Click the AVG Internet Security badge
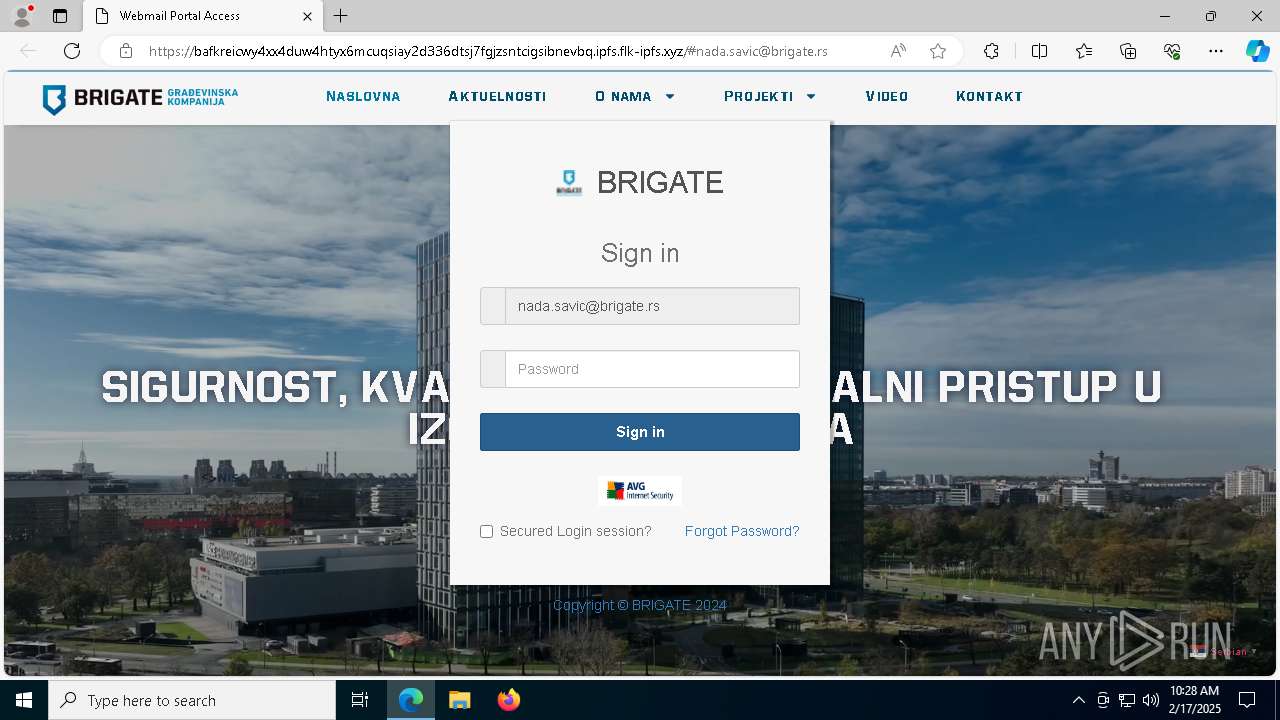 [640, 491]
